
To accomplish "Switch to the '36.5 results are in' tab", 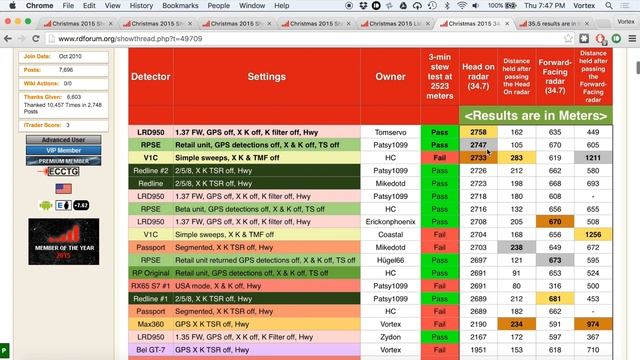I will [553, 24].
